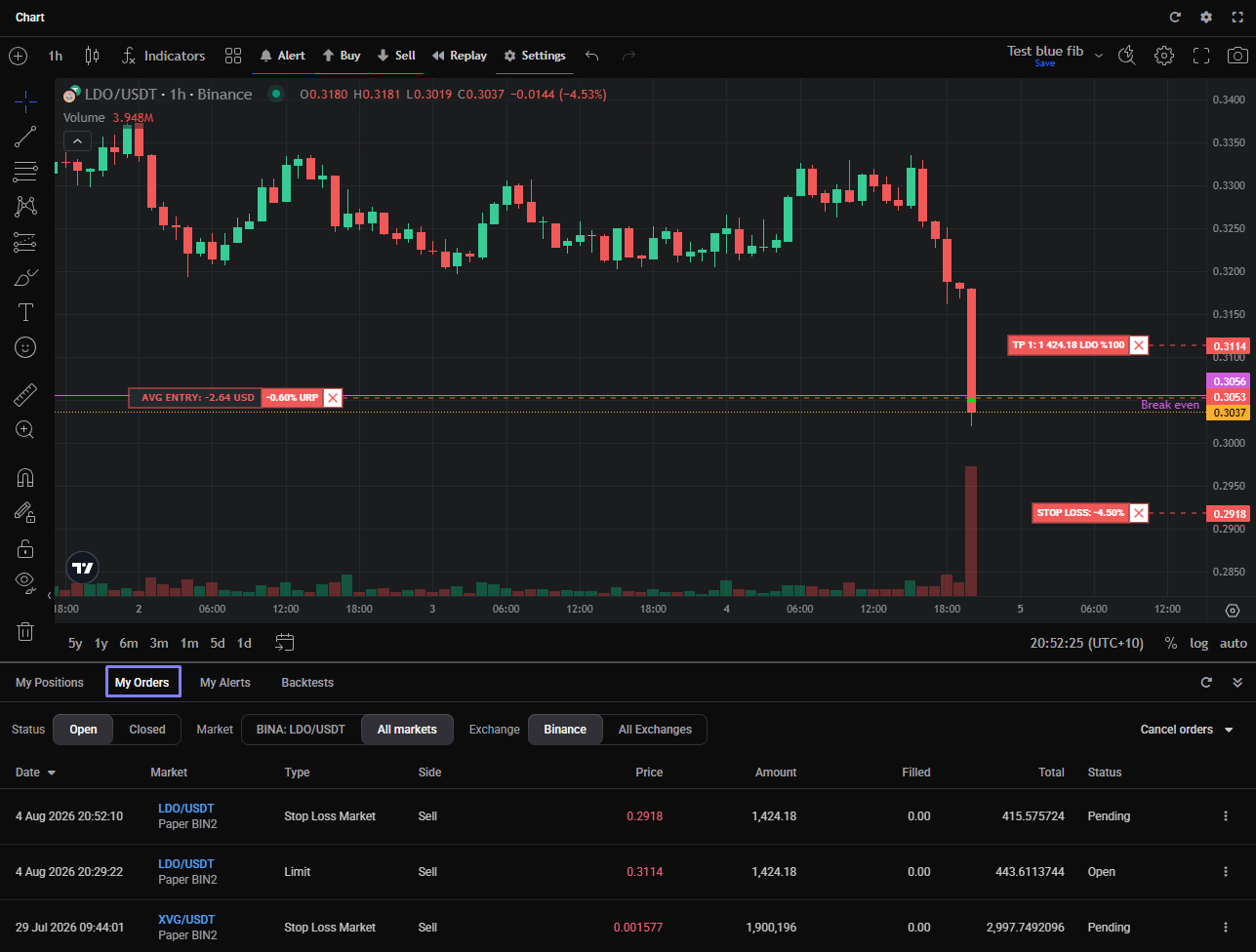Viewport: 1256px width, 952px height.
Task: Click the trash remove drawings icon
Action: (x=26, y=631)
